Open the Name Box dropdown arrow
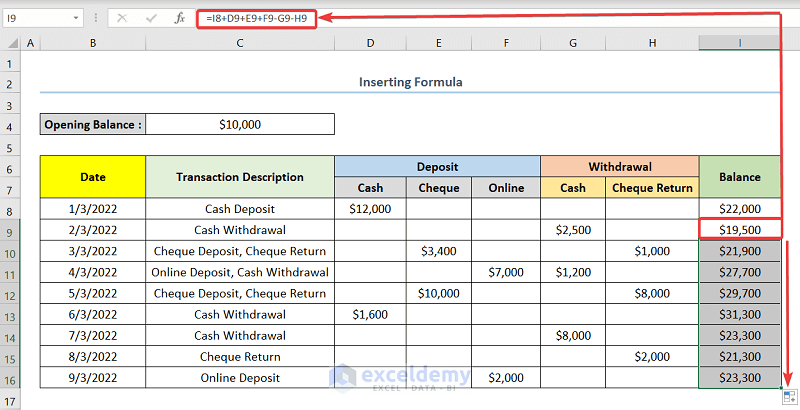800x410 pixels. coord(76,18)
